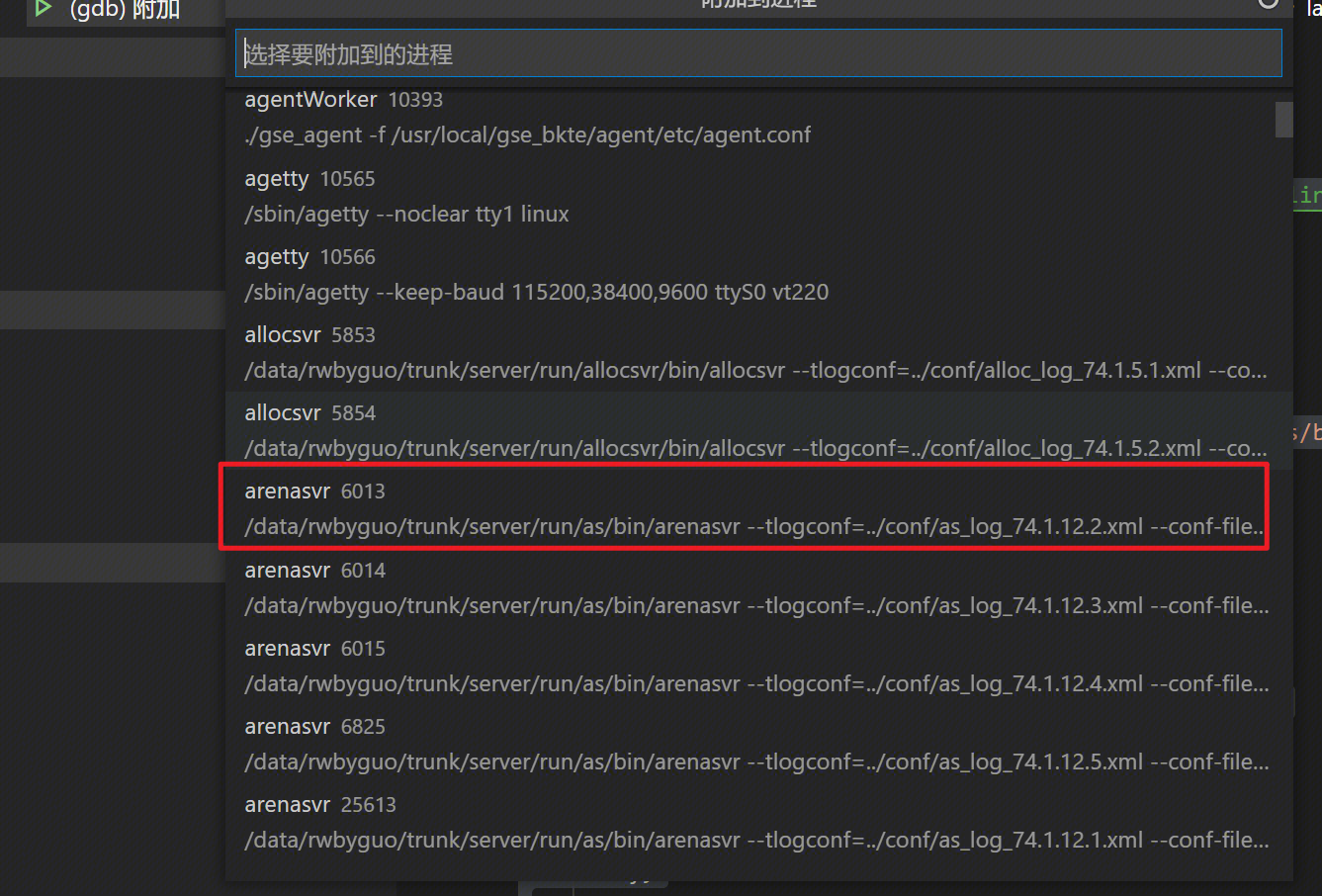Pick arenasvr process with PID 6825
Image resolution: width=1322 pixels, height=896 pixels.
point(314,727)
